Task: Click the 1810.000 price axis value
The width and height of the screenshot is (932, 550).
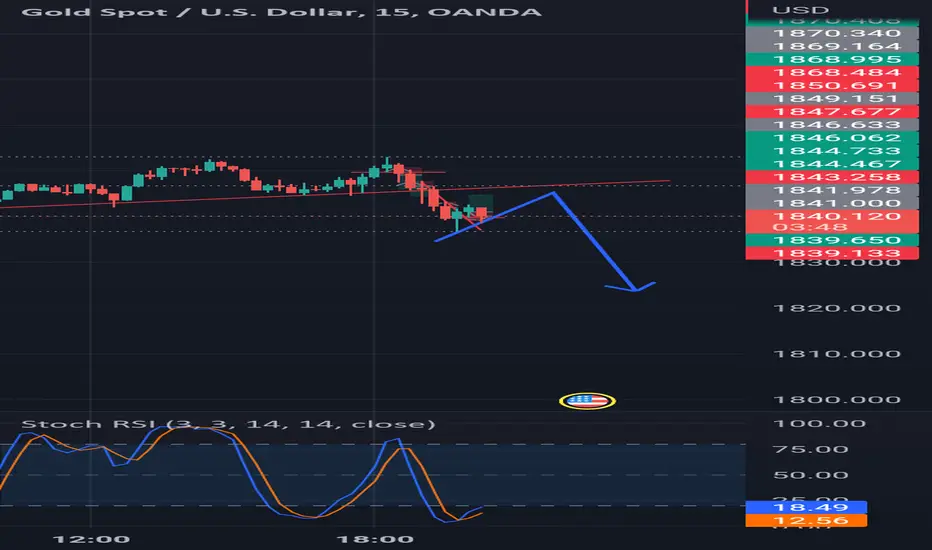Action: [837, 354]
